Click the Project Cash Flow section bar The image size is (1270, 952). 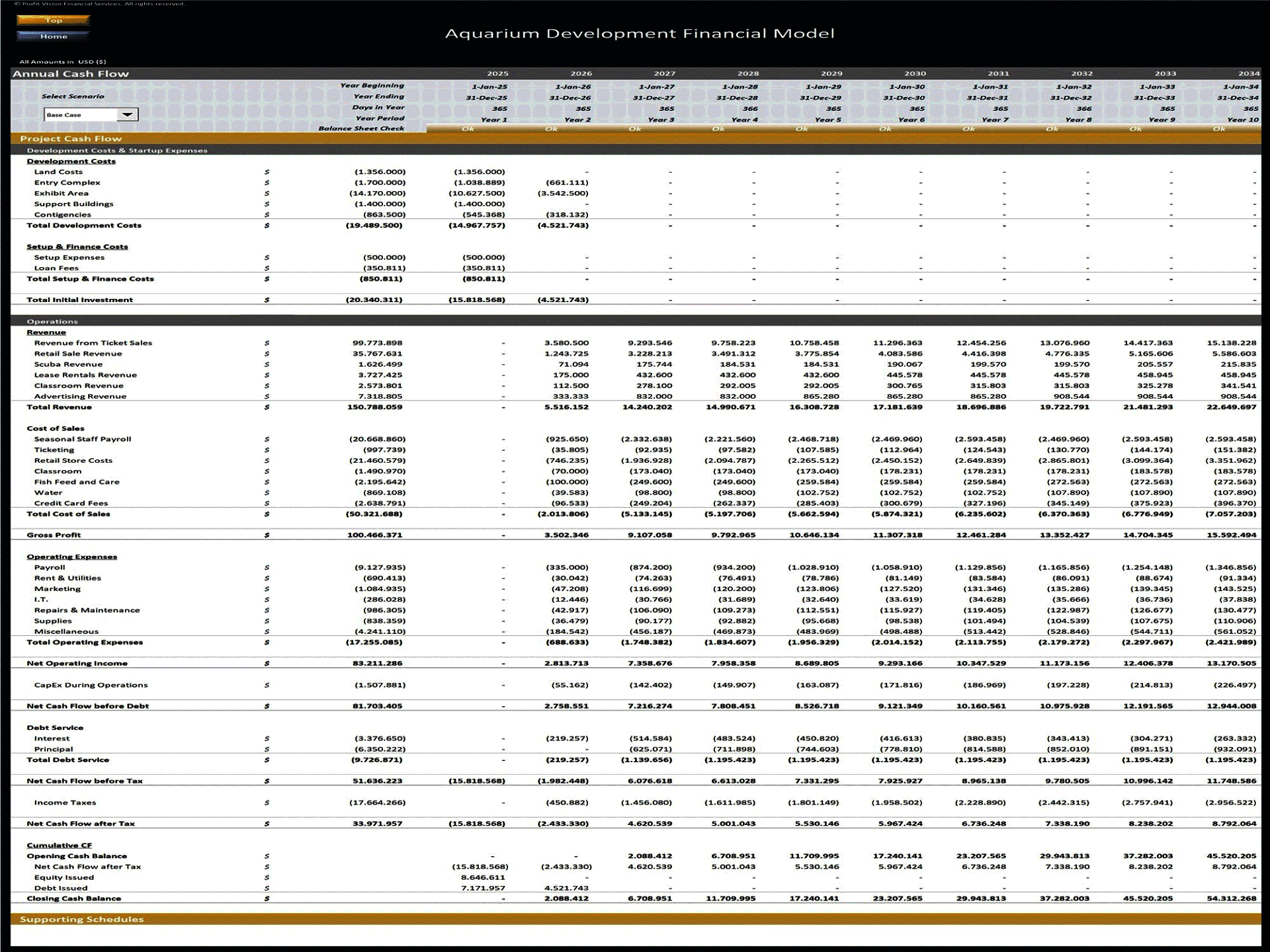(636, 138)
